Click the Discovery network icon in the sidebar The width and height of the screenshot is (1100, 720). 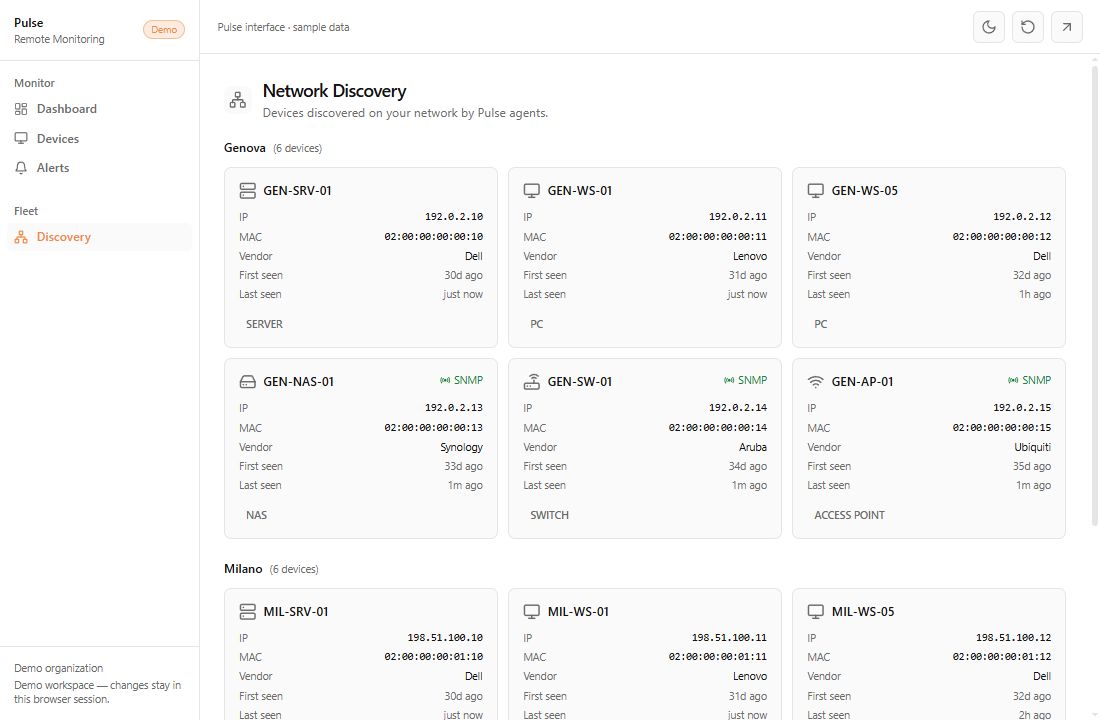click(21, 237)
